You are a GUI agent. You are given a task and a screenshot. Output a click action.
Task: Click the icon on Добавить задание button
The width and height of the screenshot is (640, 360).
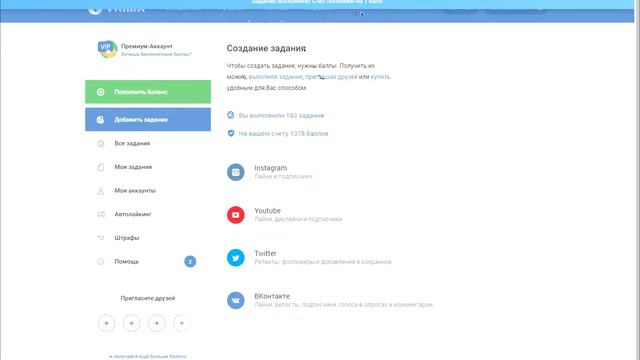coord(100,120)
